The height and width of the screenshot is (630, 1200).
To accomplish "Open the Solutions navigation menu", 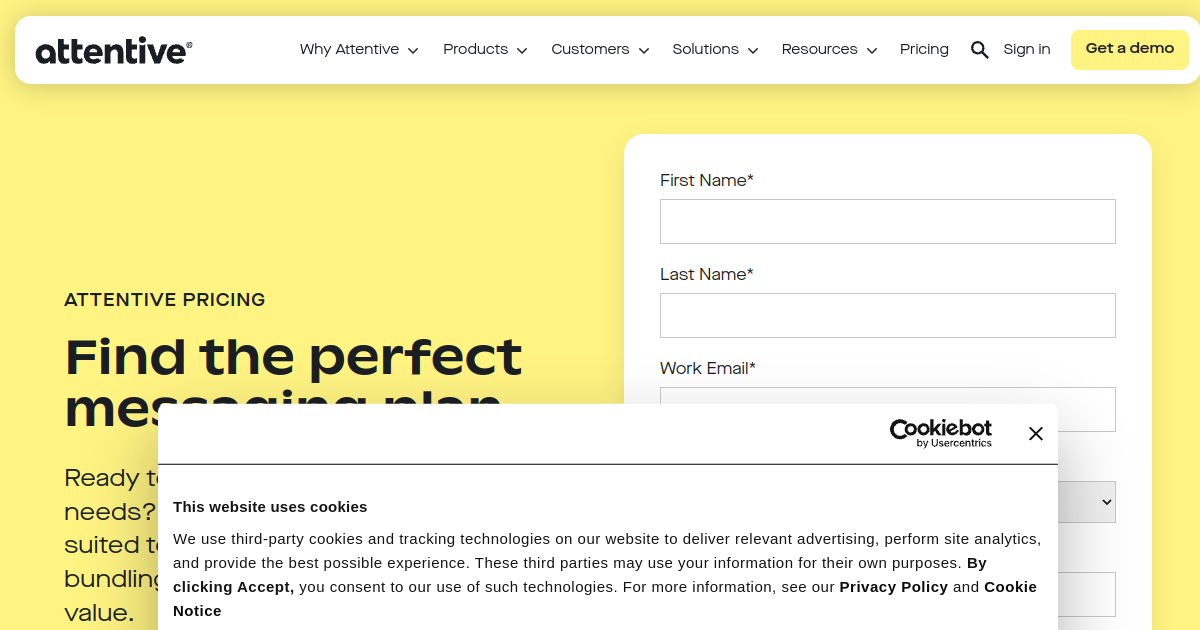I will (x=715, y=50).
